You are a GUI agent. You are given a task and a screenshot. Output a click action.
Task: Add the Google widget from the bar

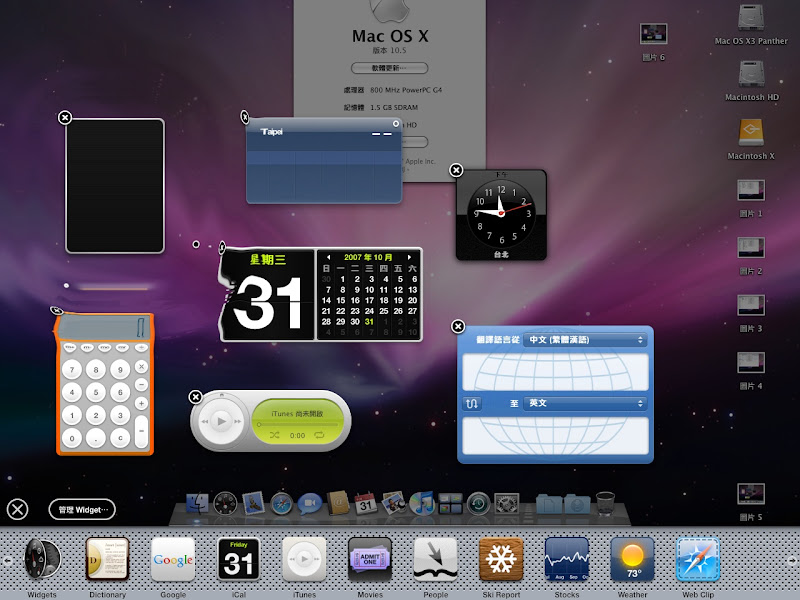click(173, 559)
